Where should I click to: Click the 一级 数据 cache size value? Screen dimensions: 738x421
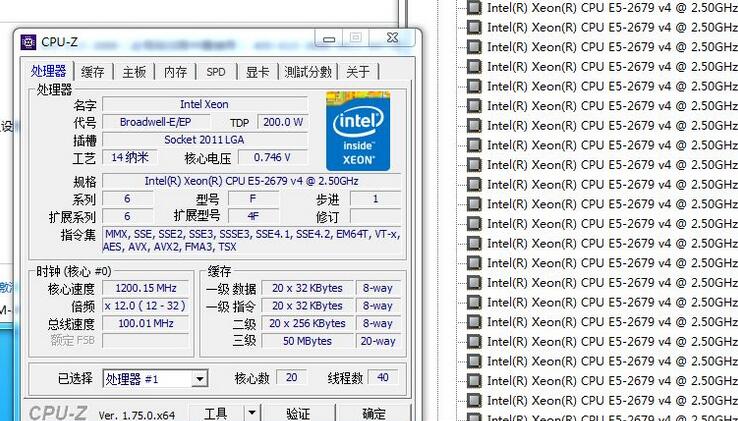(307, 288)
